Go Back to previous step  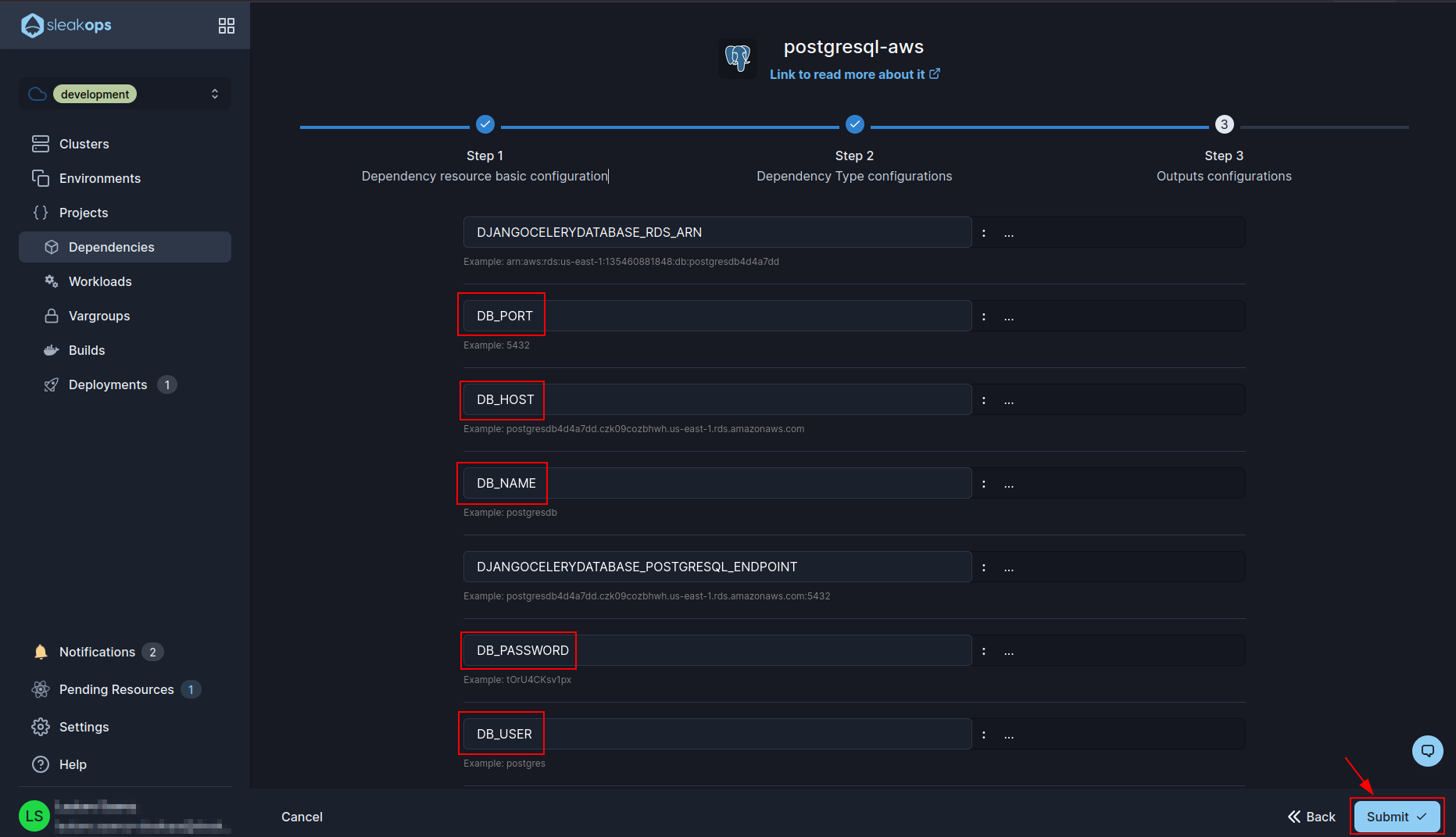tap(1312, 817)
